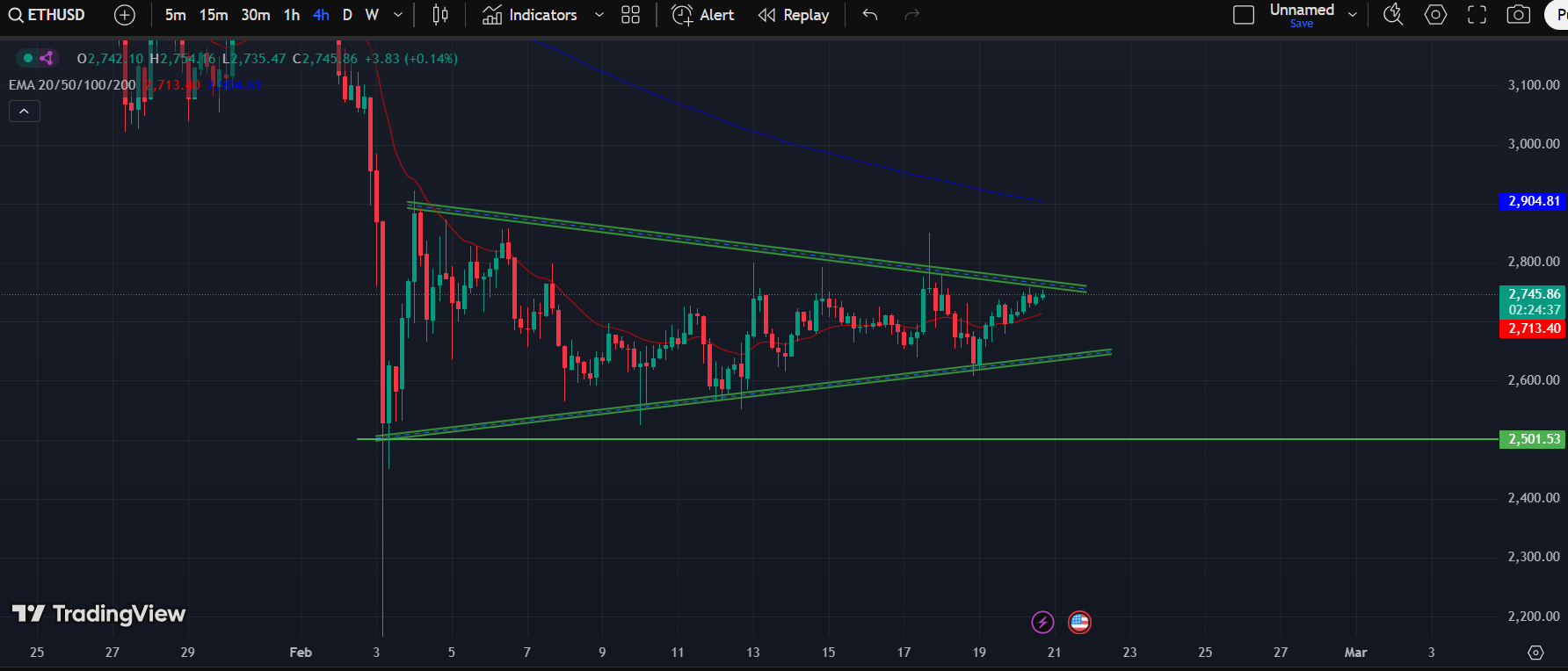Viewport: 1568px width, 671px height.
Task: Click the Alert button
Action: point(703,15)
